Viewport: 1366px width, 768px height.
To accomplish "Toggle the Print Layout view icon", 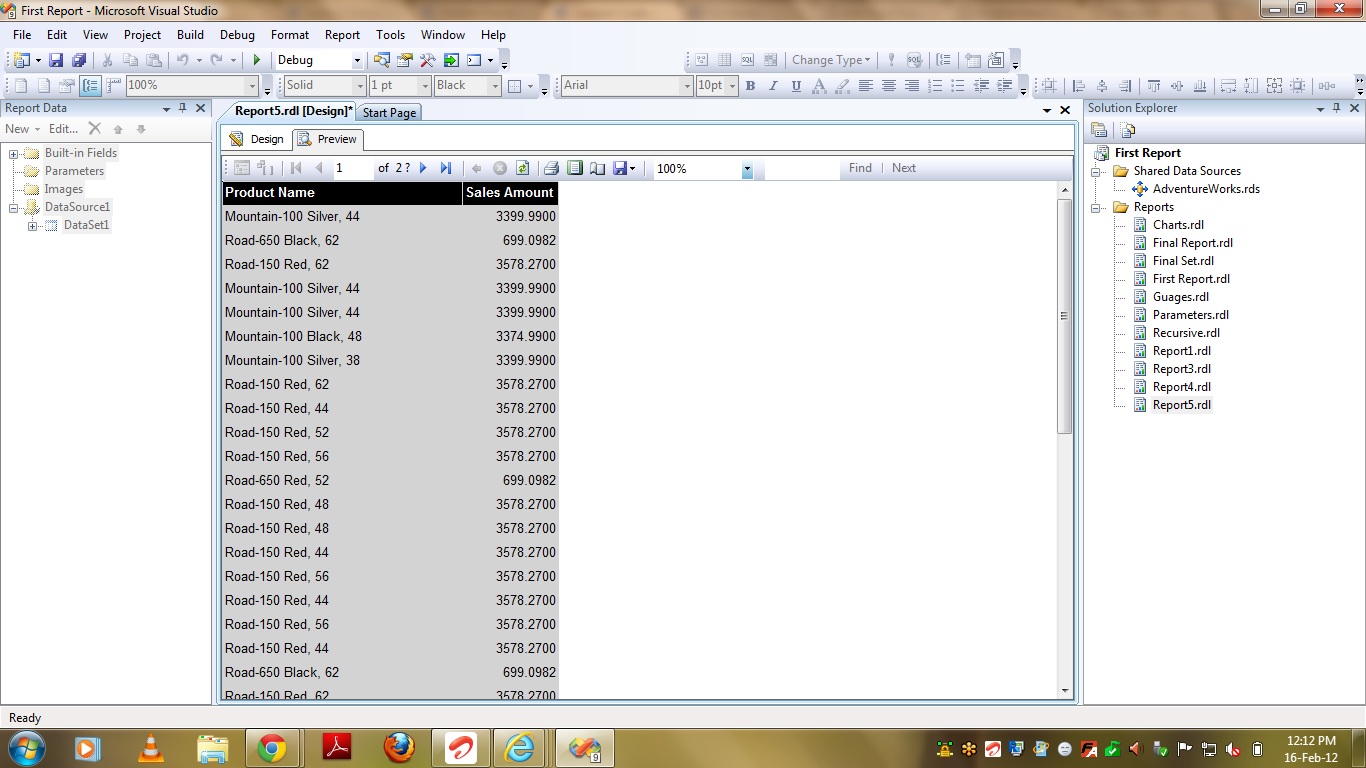I will pos(574,169).
